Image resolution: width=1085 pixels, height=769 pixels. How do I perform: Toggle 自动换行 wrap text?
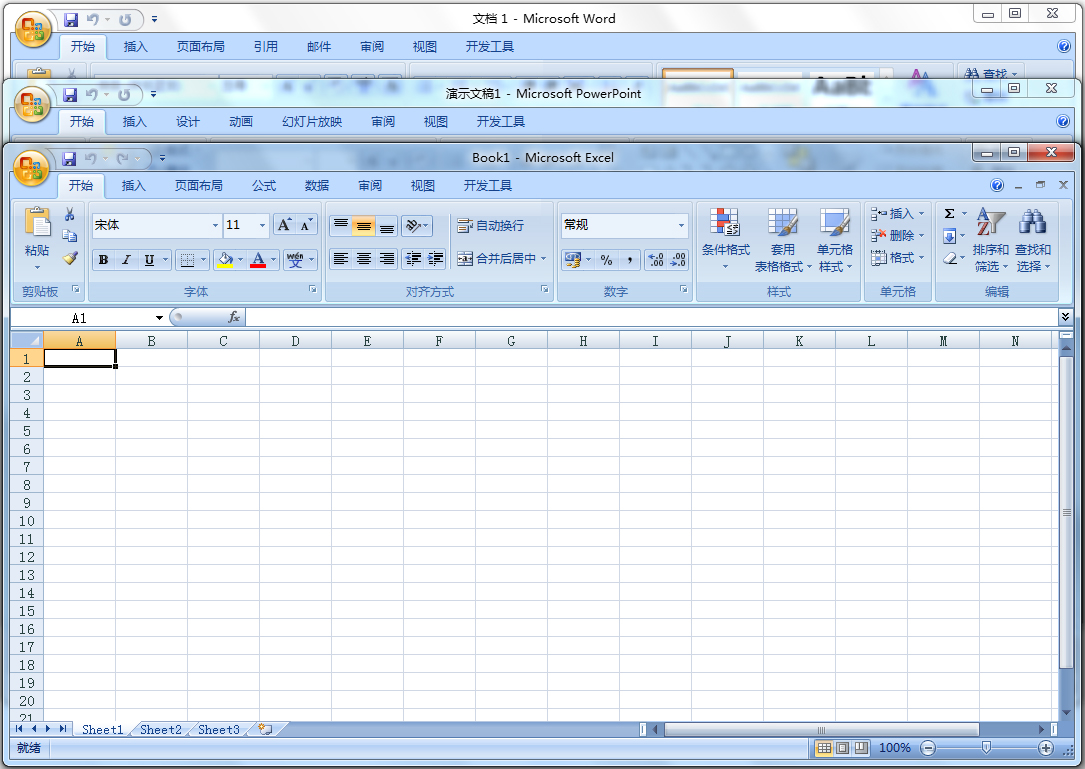click(x=491, y=226)
